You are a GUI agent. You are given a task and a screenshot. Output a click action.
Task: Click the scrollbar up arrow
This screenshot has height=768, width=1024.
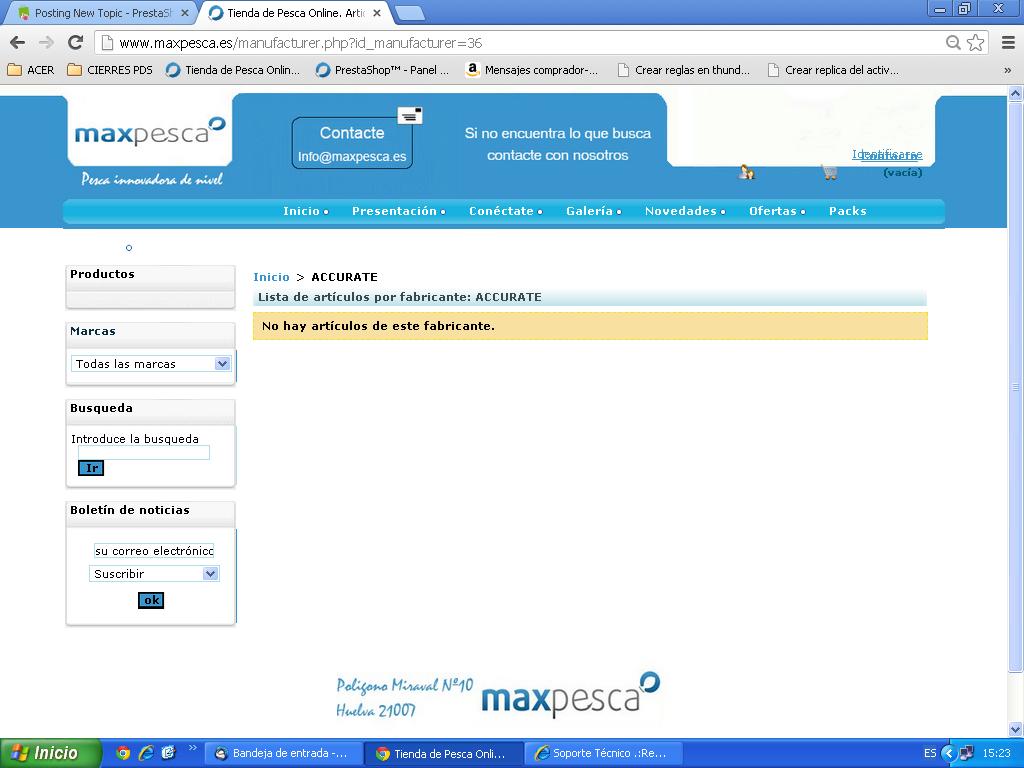coord(1016,93)
